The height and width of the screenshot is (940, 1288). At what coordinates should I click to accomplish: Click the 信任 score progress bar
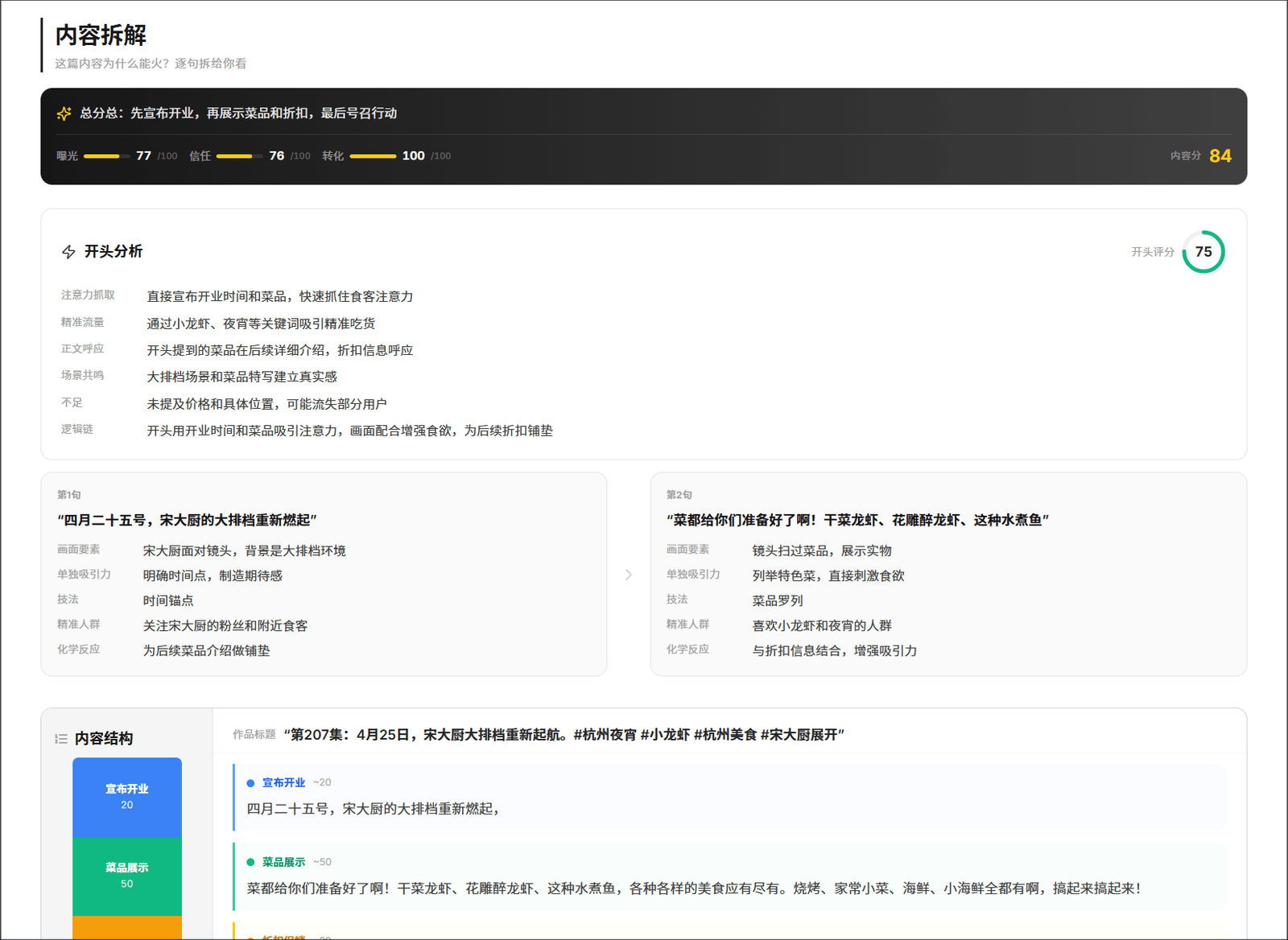point(240,156)
